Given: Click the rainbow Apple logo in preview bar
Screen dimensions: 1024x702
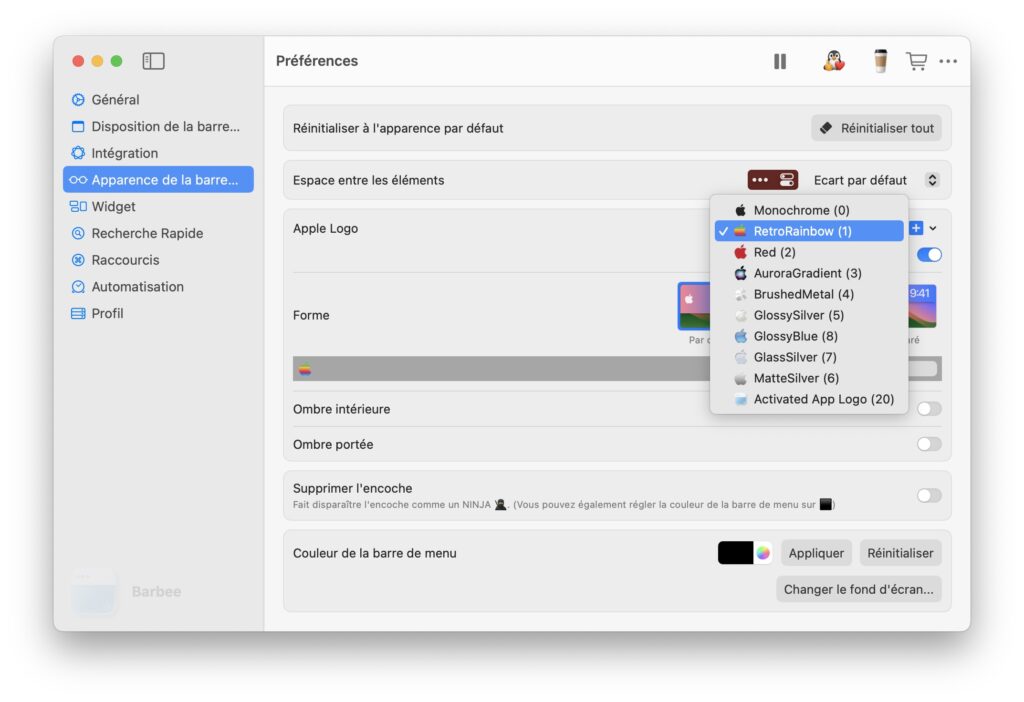Looking at the screenshot, I should tap(305, 370).
